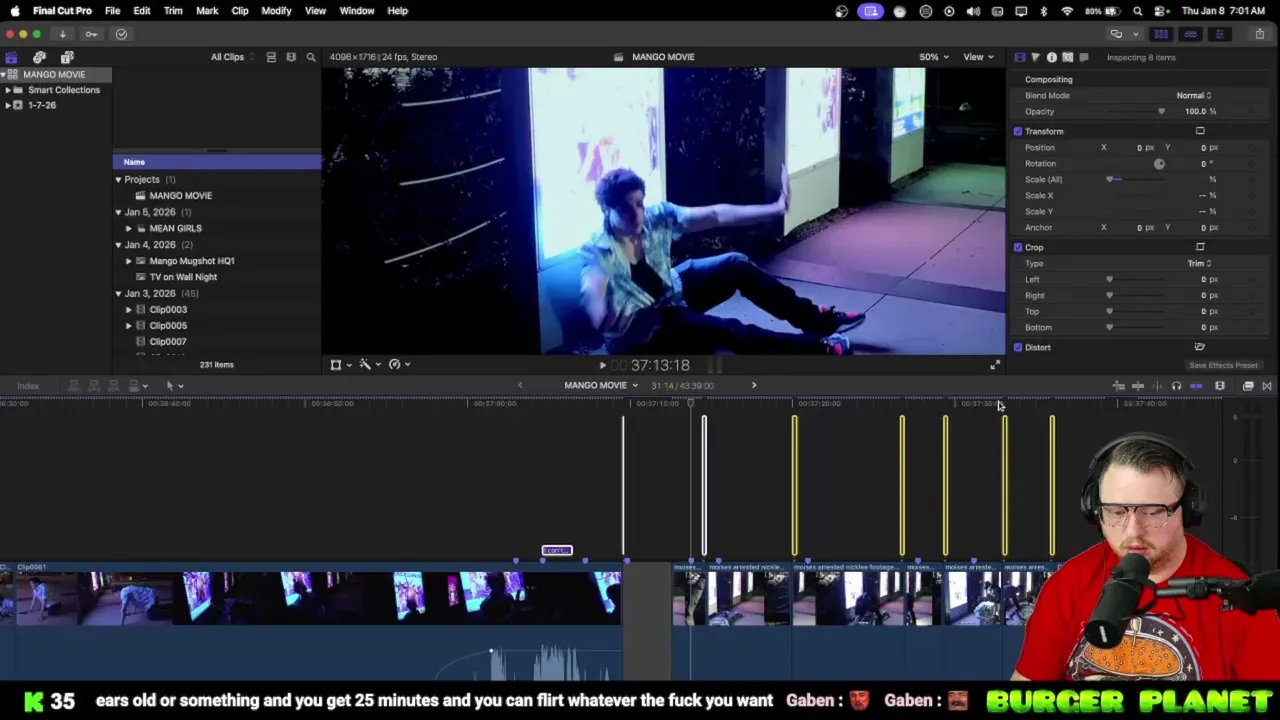Open the Color inspector triangle icon
Screen dimensions: 1280x720
pyautogui.click(x=1035, y=57)
